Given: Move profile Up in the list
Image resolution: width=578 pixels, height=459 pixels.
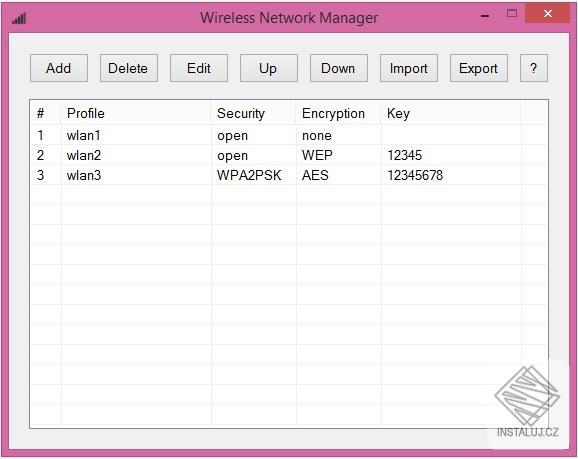Looking at the screenshot, I should coord(269,68).
